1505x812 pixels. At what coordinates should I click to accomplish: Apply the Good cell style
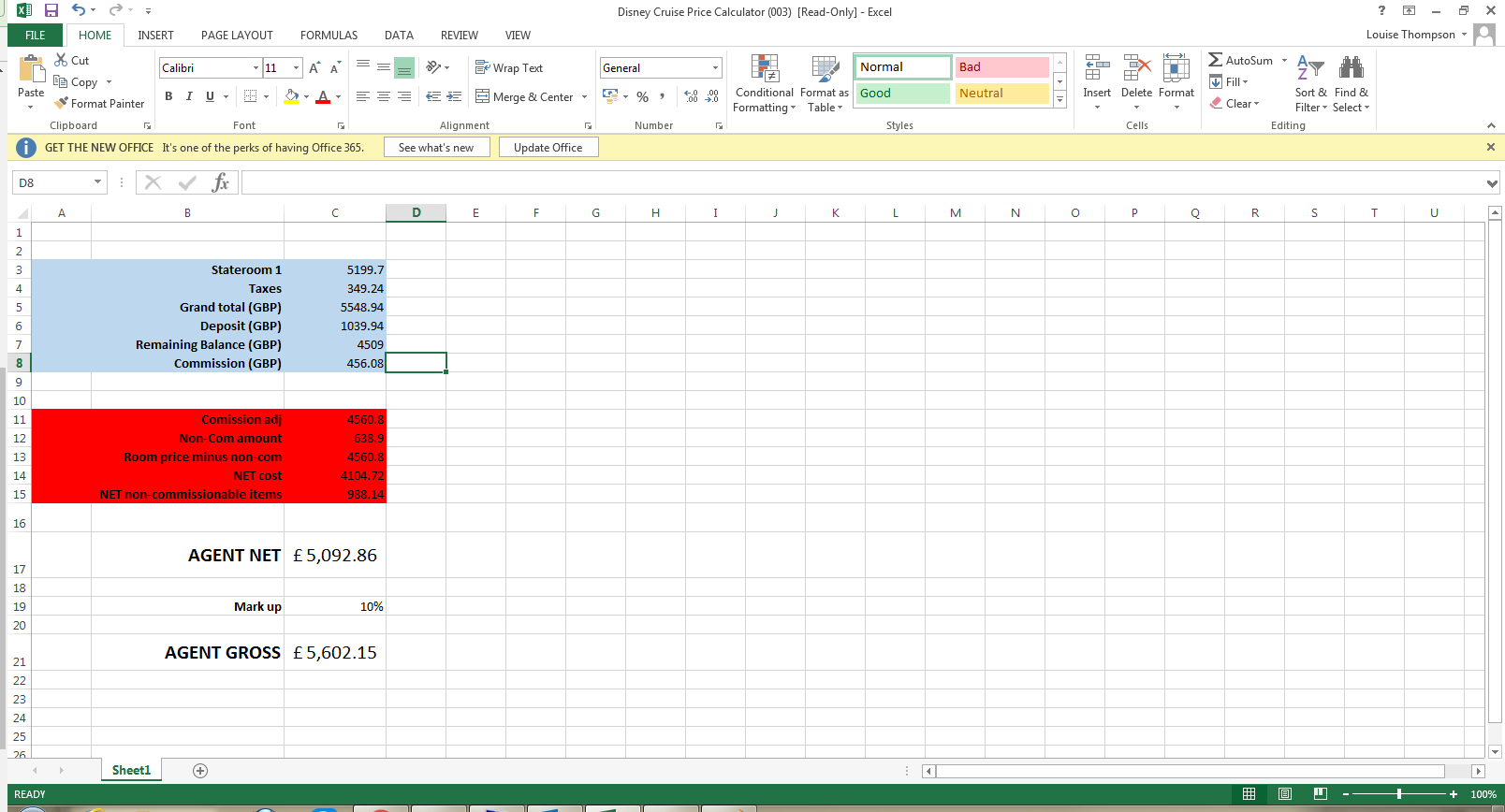coord(903,94)
